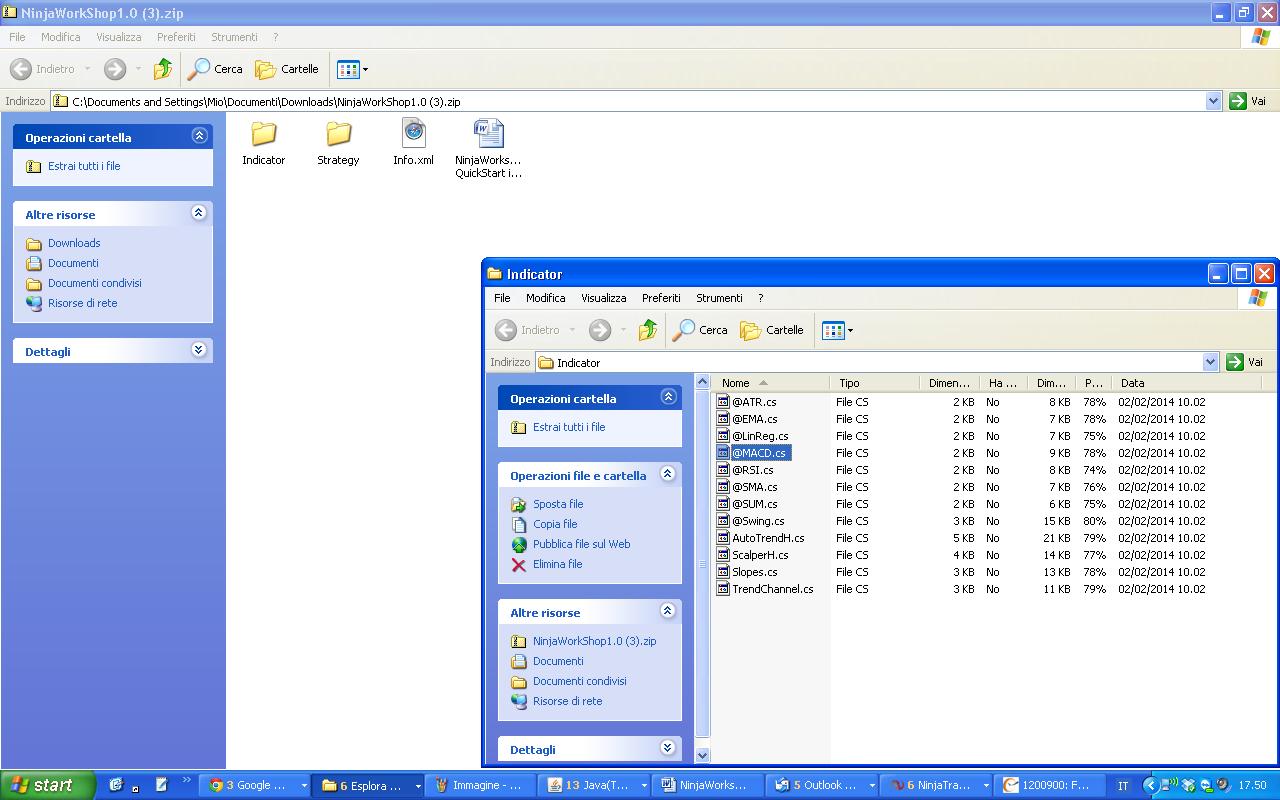This screenshot has width=1280, height=800.
Task: Open the File menu in the Indicator window
Action: (x=502, y=298)
